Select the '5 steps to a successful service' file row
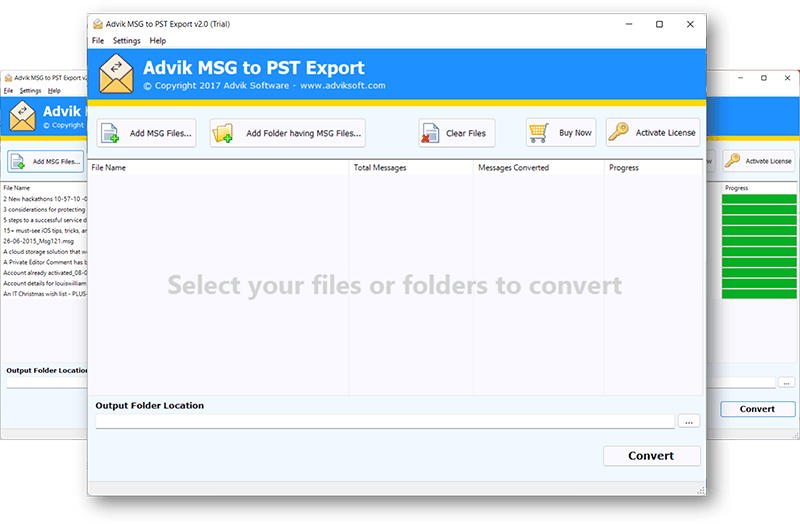The image size is (800, 524). pos(45,220)
